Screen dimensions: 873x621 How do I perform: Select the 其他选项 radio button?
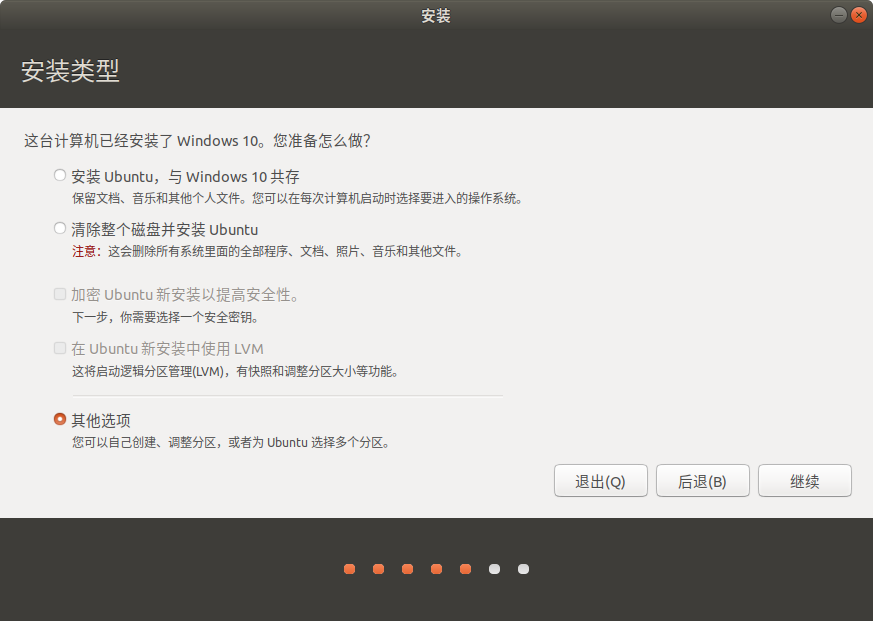pyautogui.click(x=60, y=419)
